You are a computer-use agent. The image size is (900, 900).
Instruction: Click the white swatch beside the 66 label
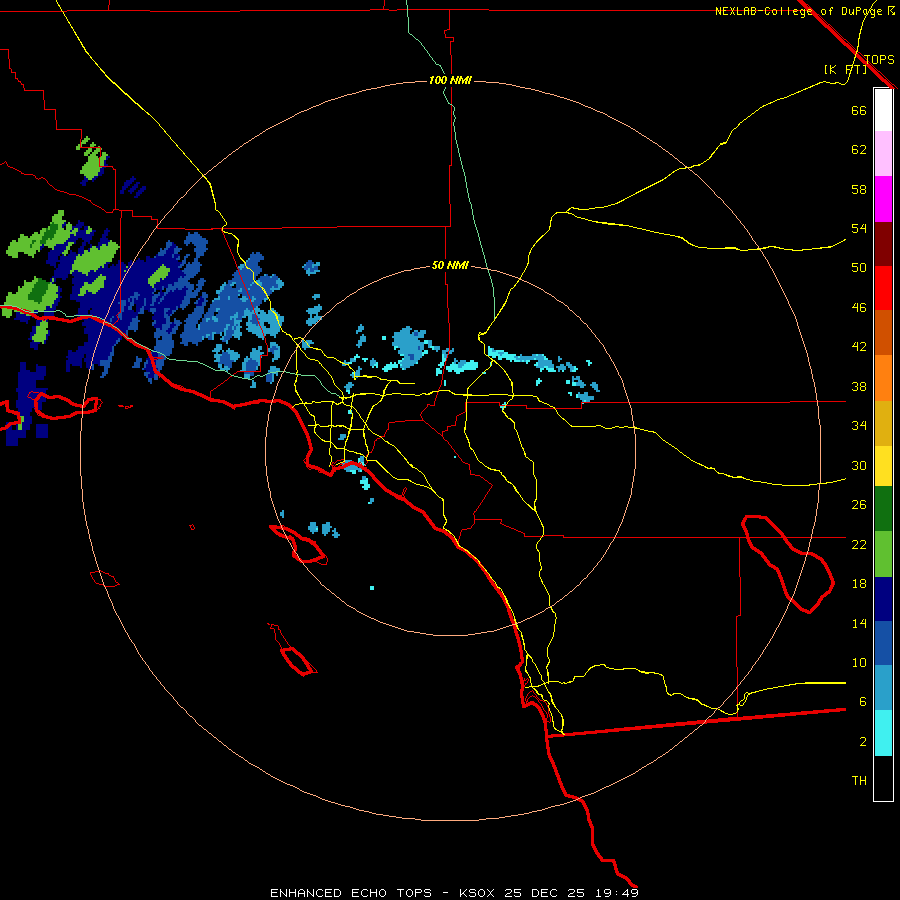pos(883,110)
